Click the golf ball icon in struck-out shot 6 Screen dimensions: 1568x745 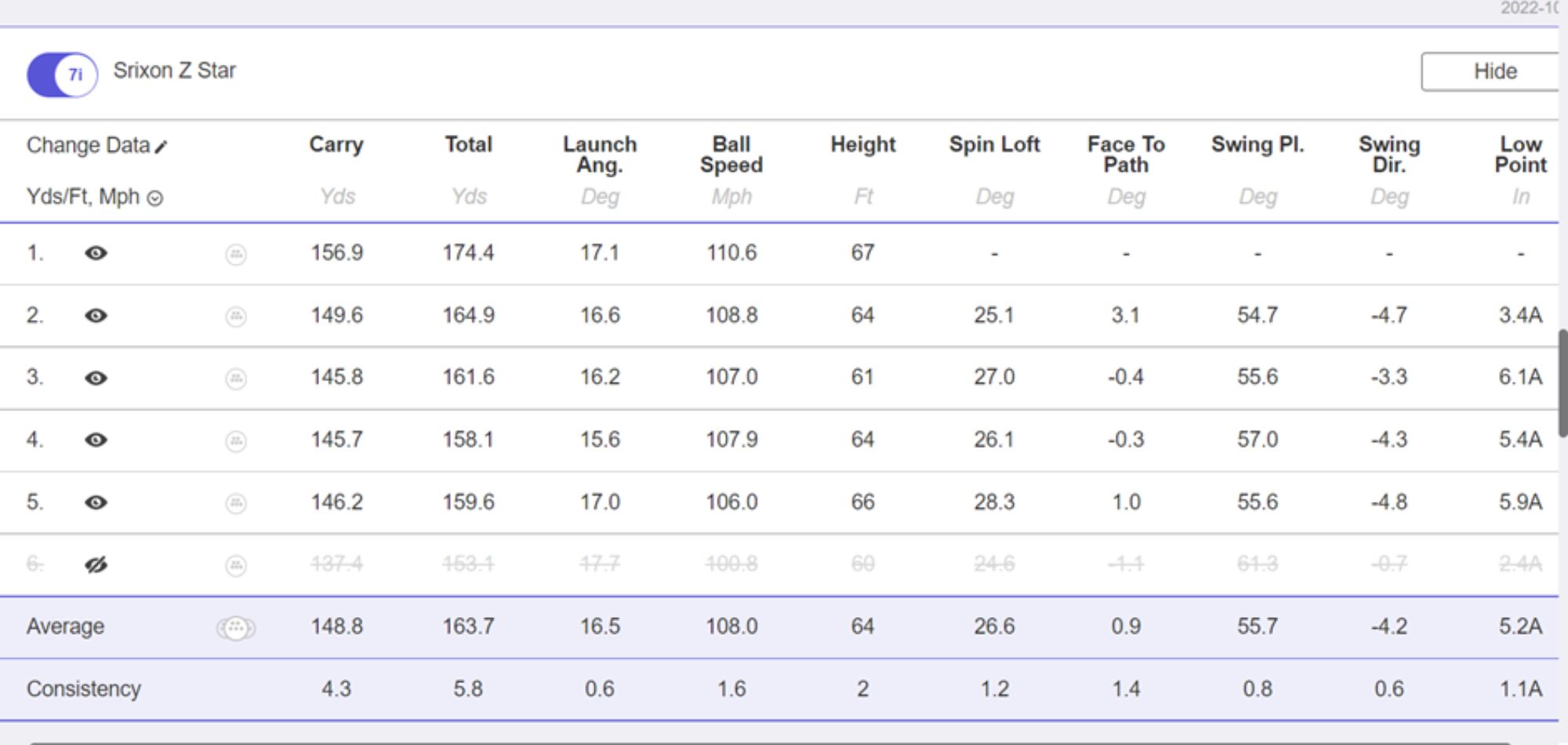pyautogui.click(x=236, y=565)
